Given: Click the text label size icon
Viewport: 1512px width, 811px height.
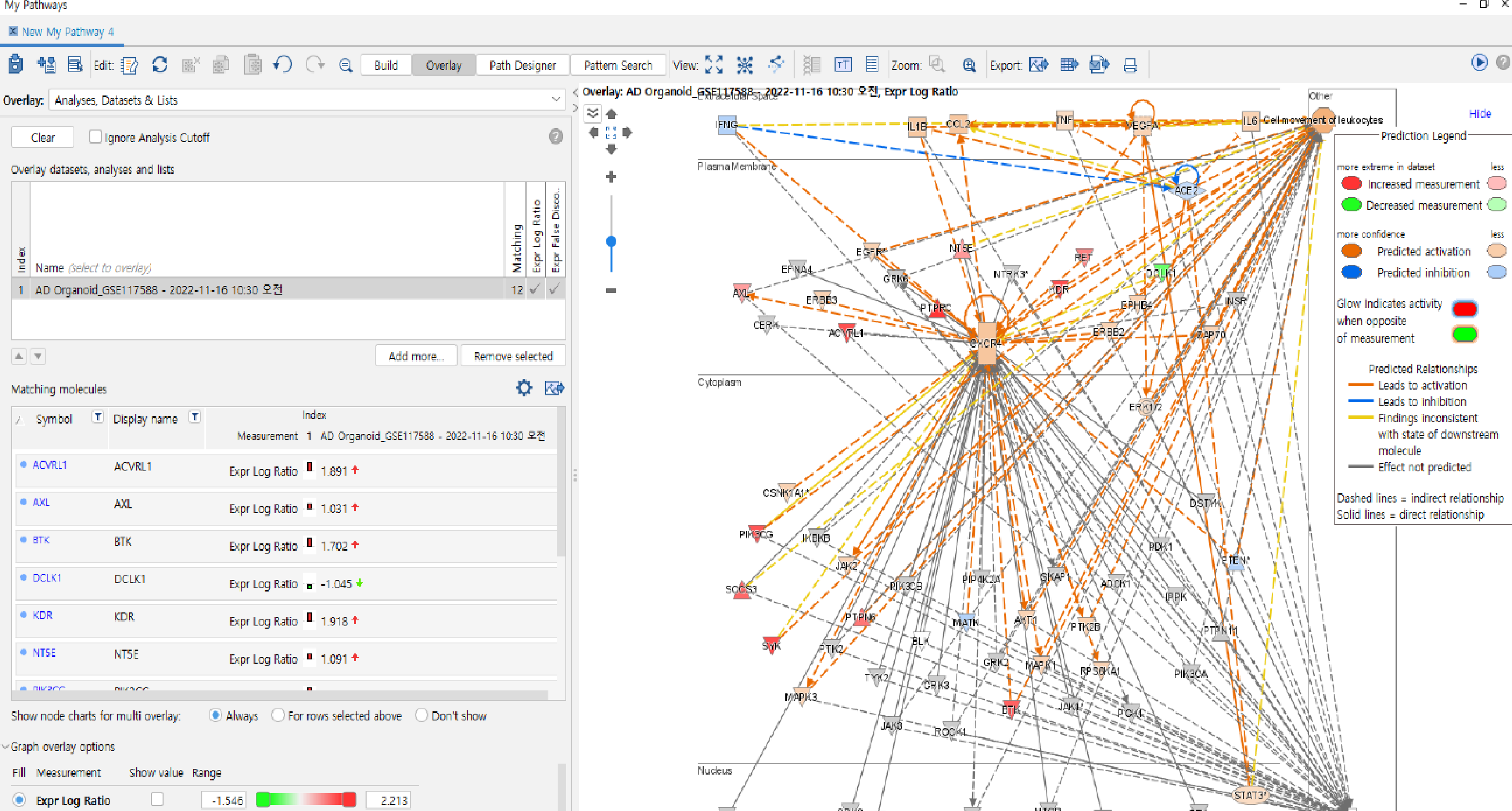Looking at the screenshot, I should 843,65.
